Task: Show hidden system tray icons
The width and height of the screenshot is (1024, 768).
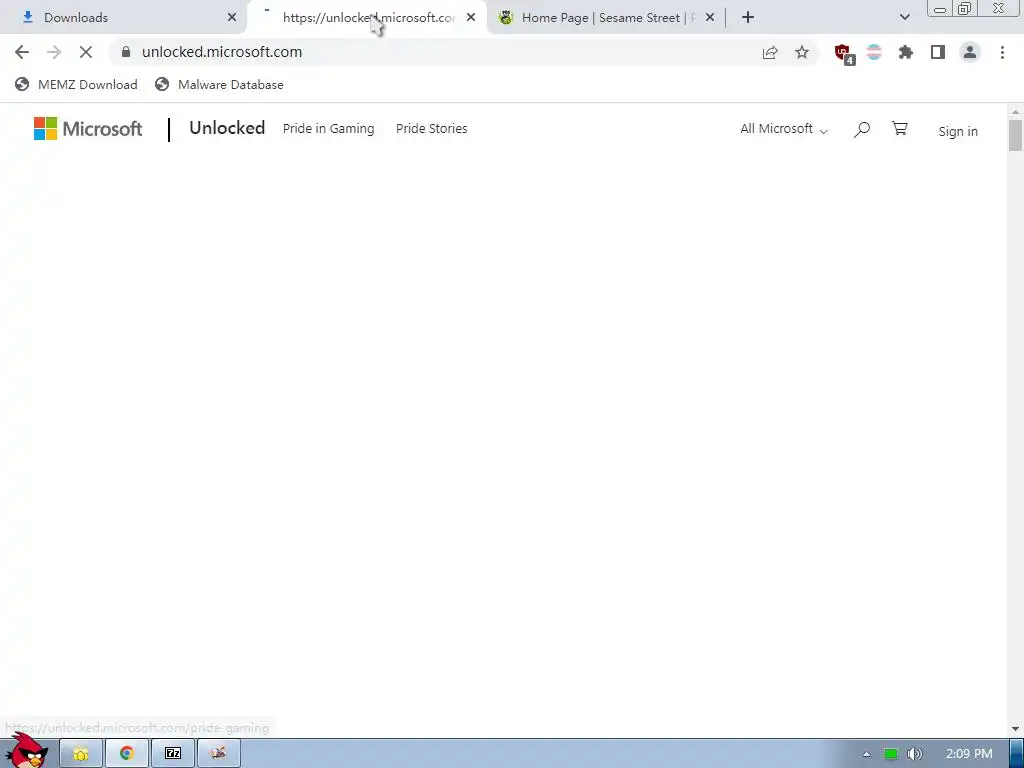Action: [866, 754]
